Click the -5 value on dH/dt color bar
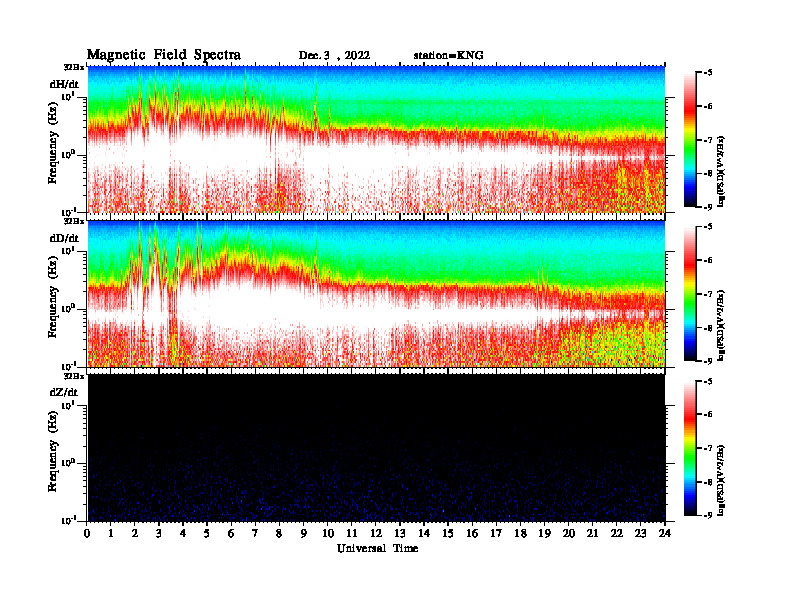792x612 pixels. tap(708, 73)
